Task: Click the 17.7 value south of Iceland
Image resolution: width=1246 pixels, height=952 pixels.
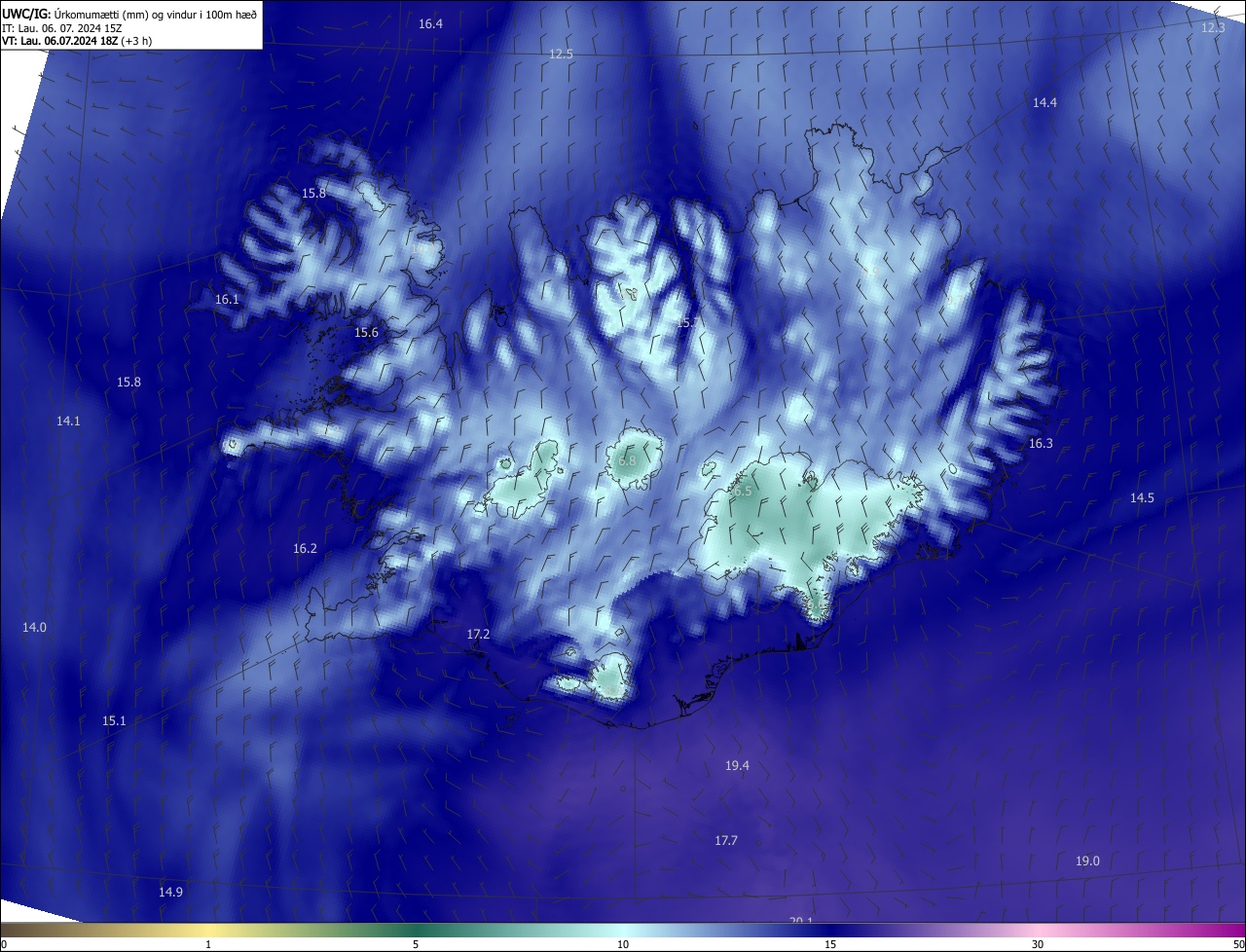Action: pyautogui.click(x=726, y=840)
